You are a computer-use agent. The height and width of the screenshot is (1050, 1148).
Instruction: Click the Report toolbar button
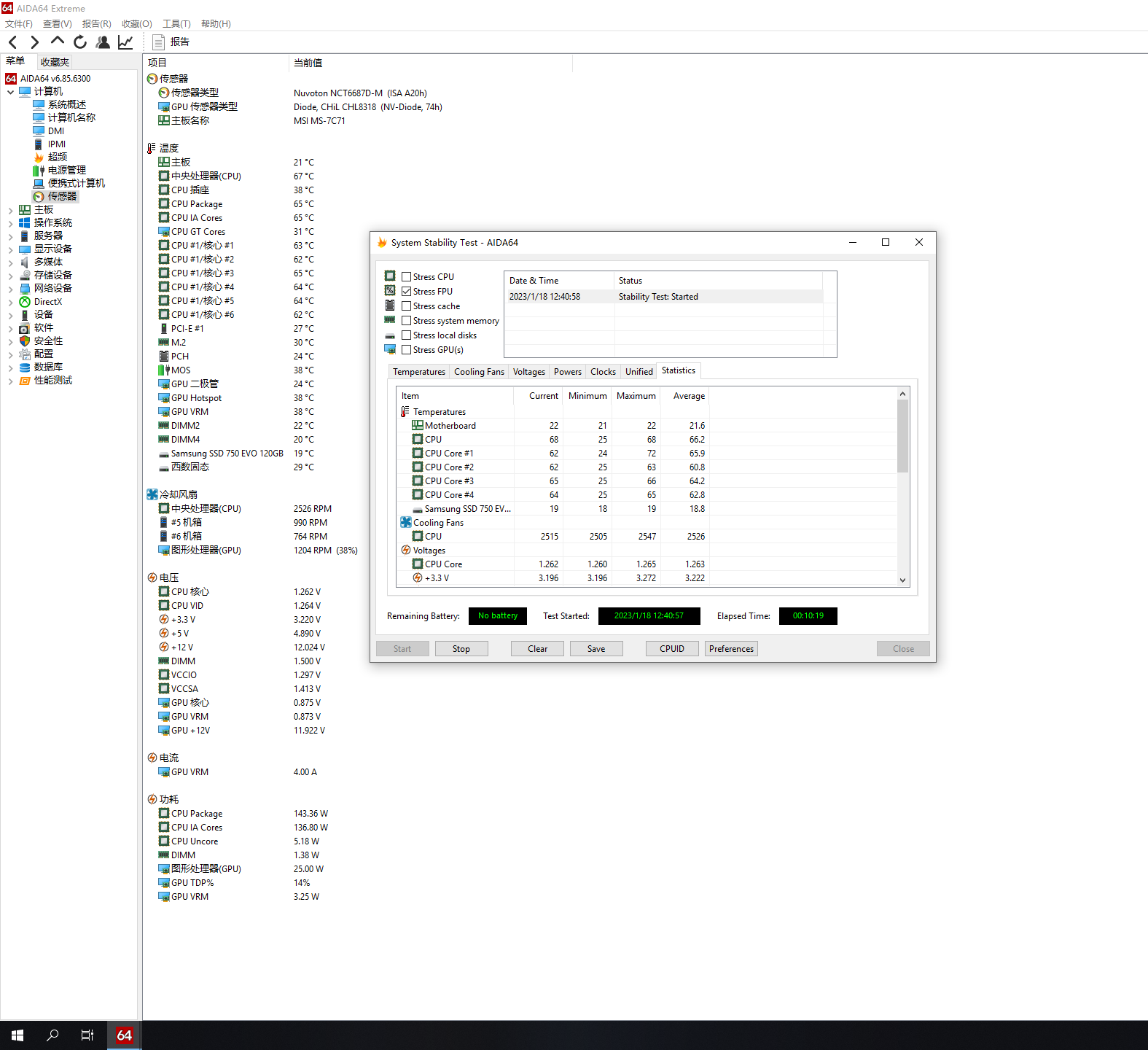171,42
